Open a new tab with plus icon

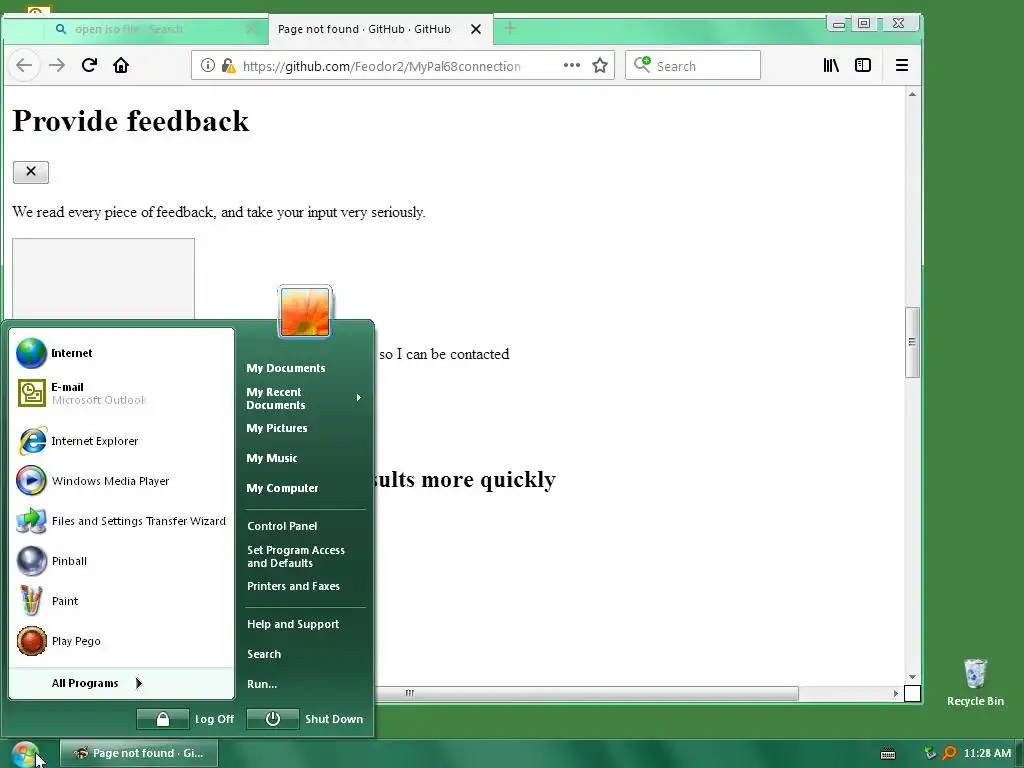click(x=510, y=29)
